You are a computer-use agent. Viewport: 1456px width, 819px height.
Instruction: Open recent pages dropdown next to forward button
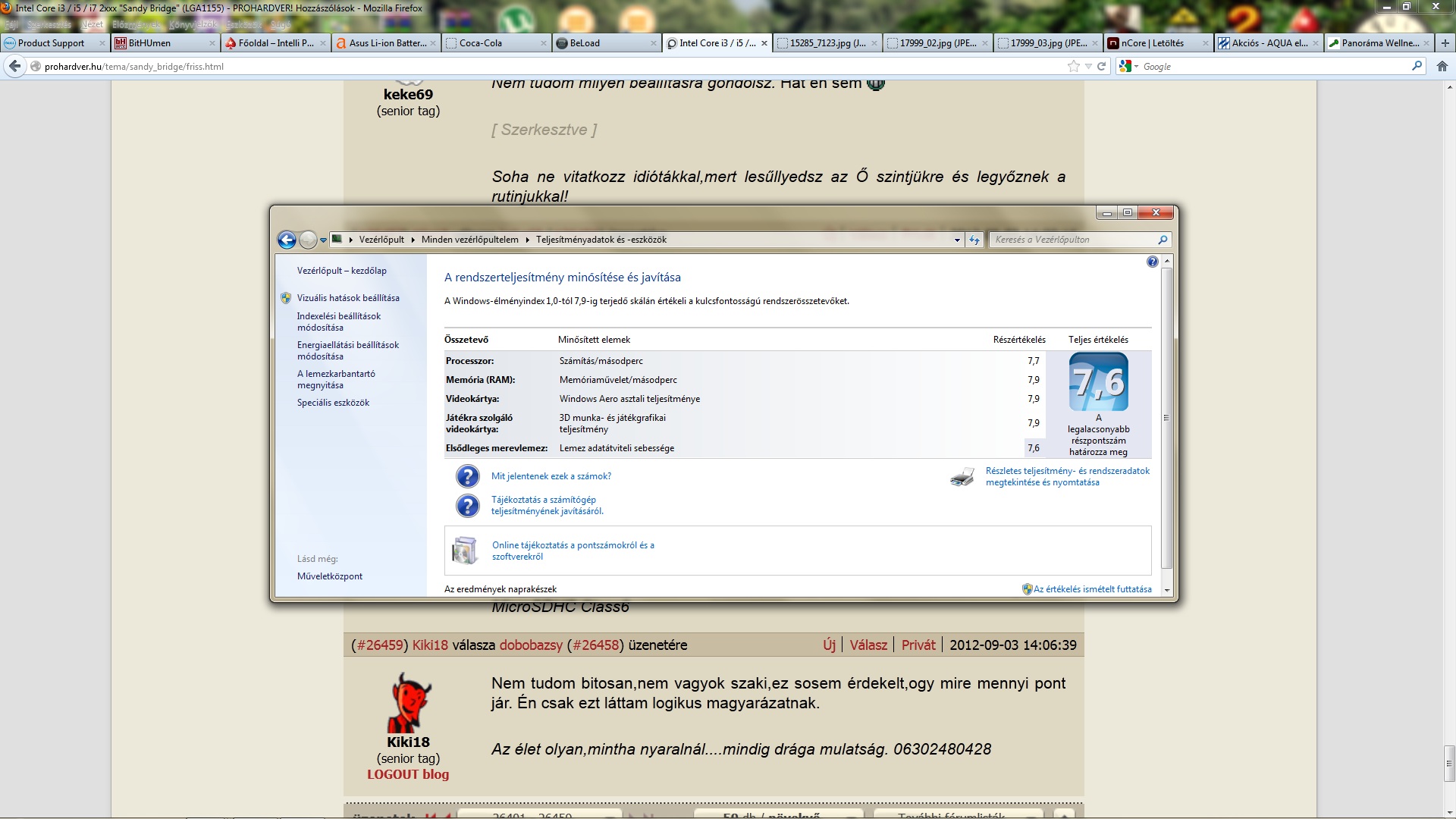pos(323,240)
